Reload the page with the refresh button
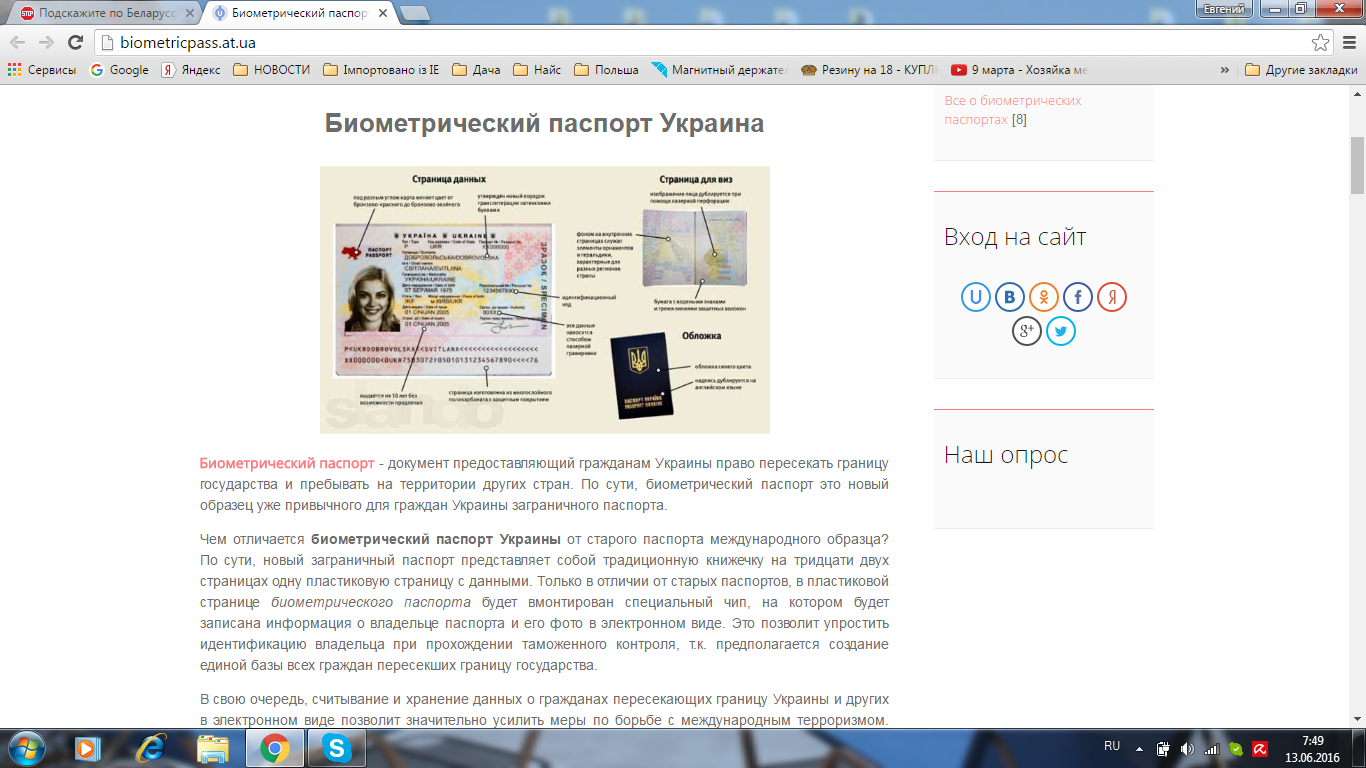This screenshot has width=1366, height=768. 75,42
